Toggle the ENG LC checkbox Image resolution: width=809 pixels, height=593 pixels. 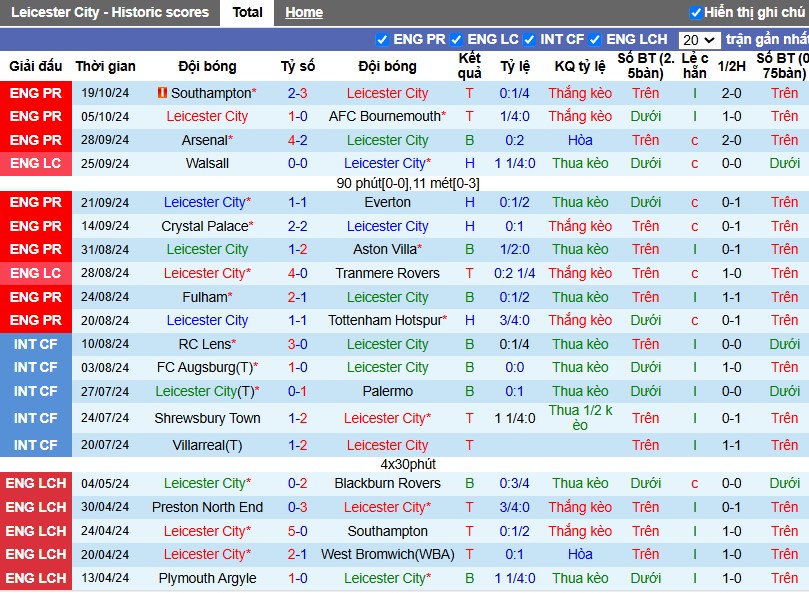point(456,40)
